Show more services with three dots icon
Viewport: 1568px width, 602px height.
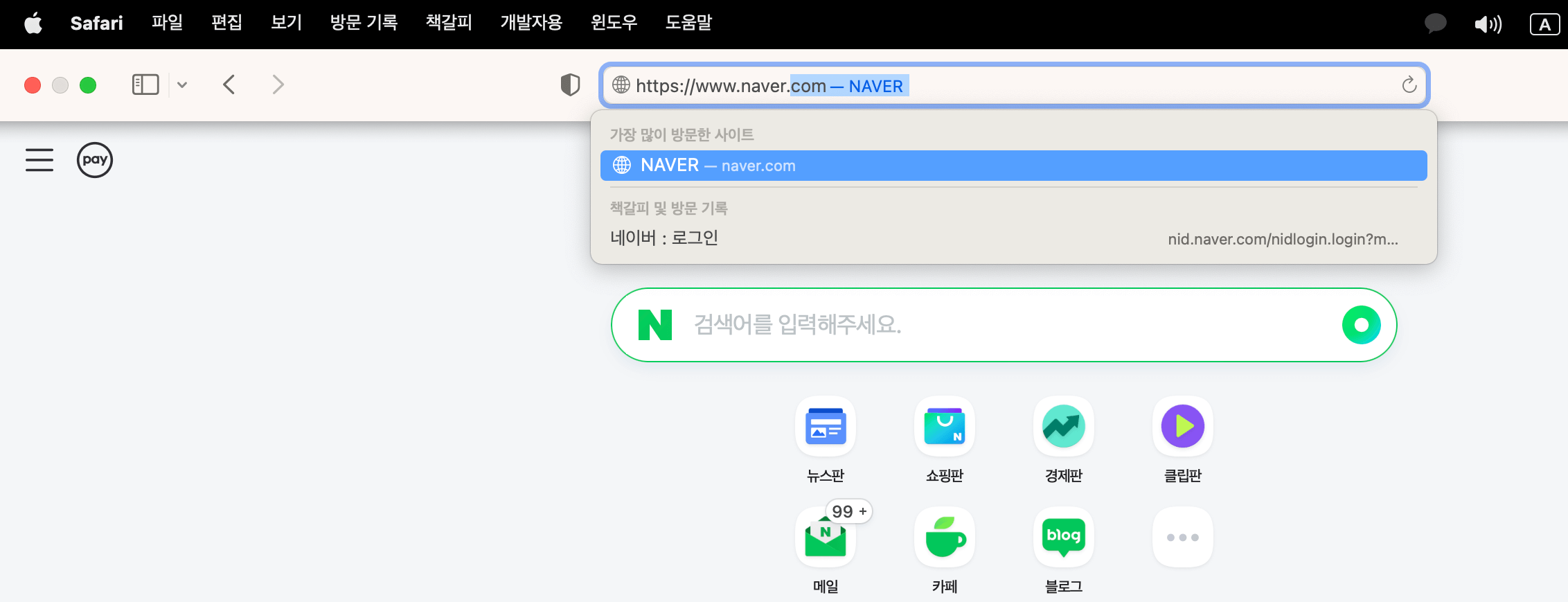(1183, 538)
